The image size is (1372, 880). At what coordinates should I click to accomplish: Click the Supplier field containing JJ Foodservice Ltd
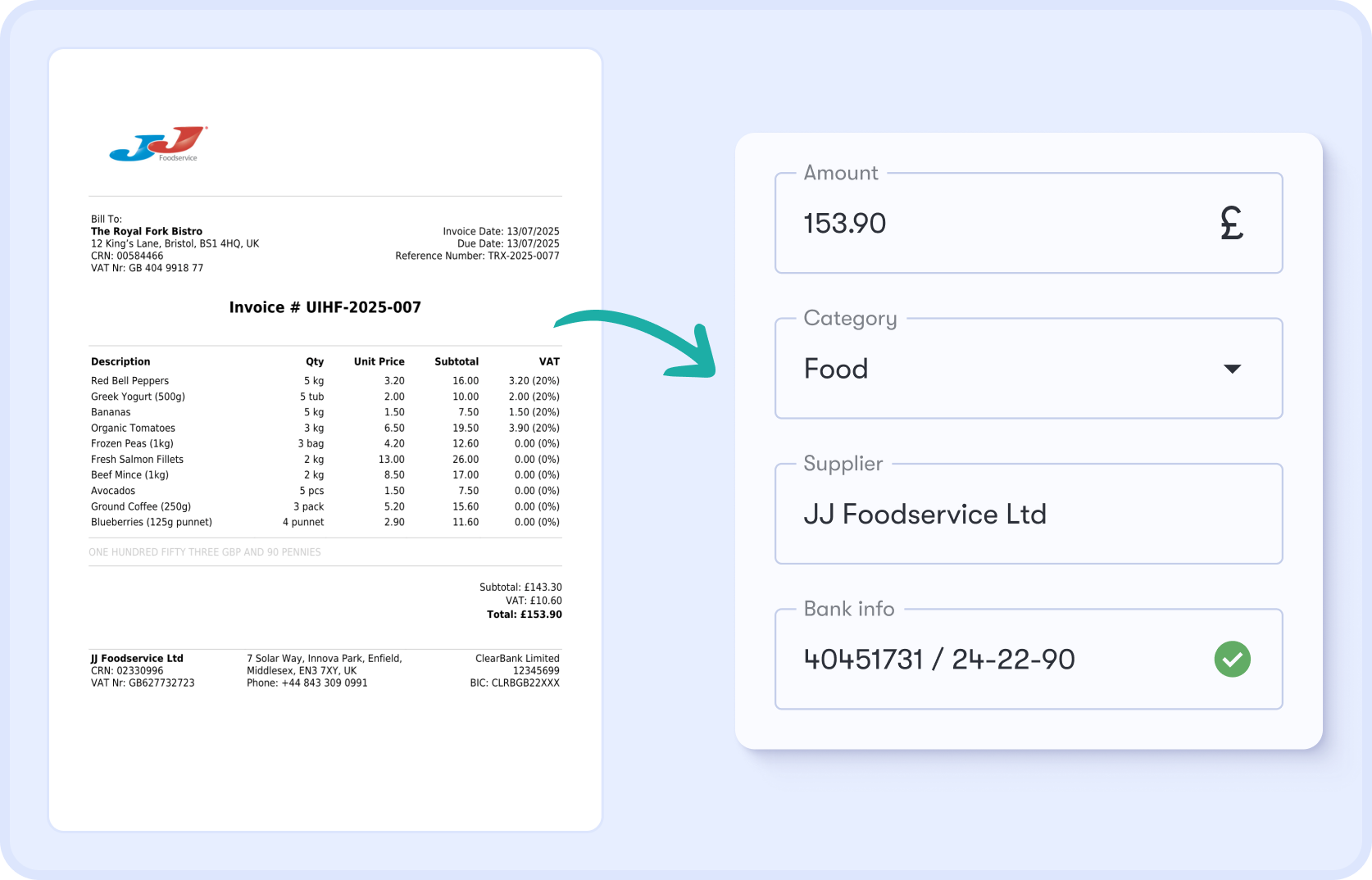click(x=1029, y=514)
